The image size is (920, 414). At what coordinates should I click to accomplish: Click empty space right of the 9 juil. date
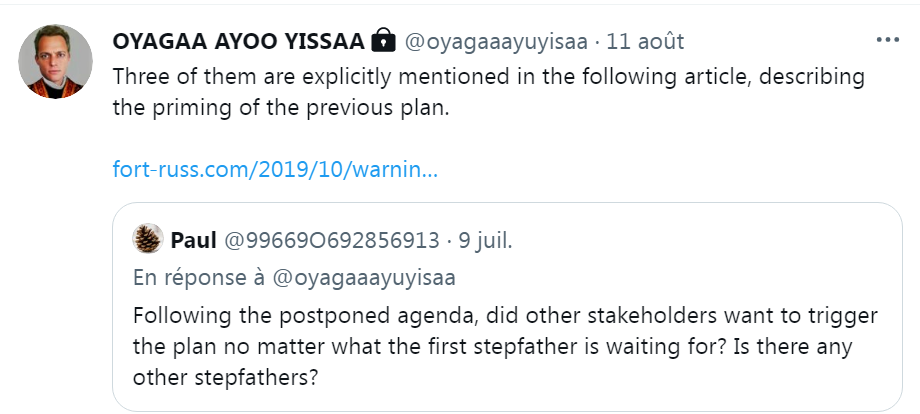point(700,240)
